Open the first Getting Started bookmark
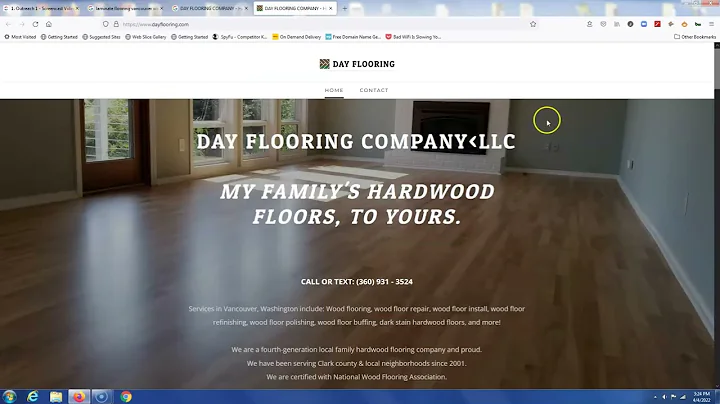 tap(59, 37)
